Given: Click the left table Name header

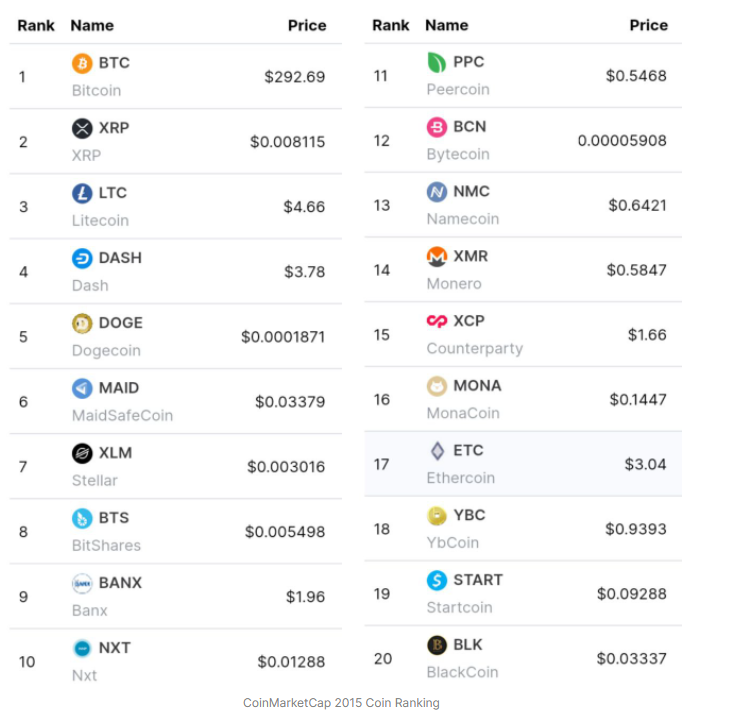Looking at the screenshot, I should click(92, 25).
